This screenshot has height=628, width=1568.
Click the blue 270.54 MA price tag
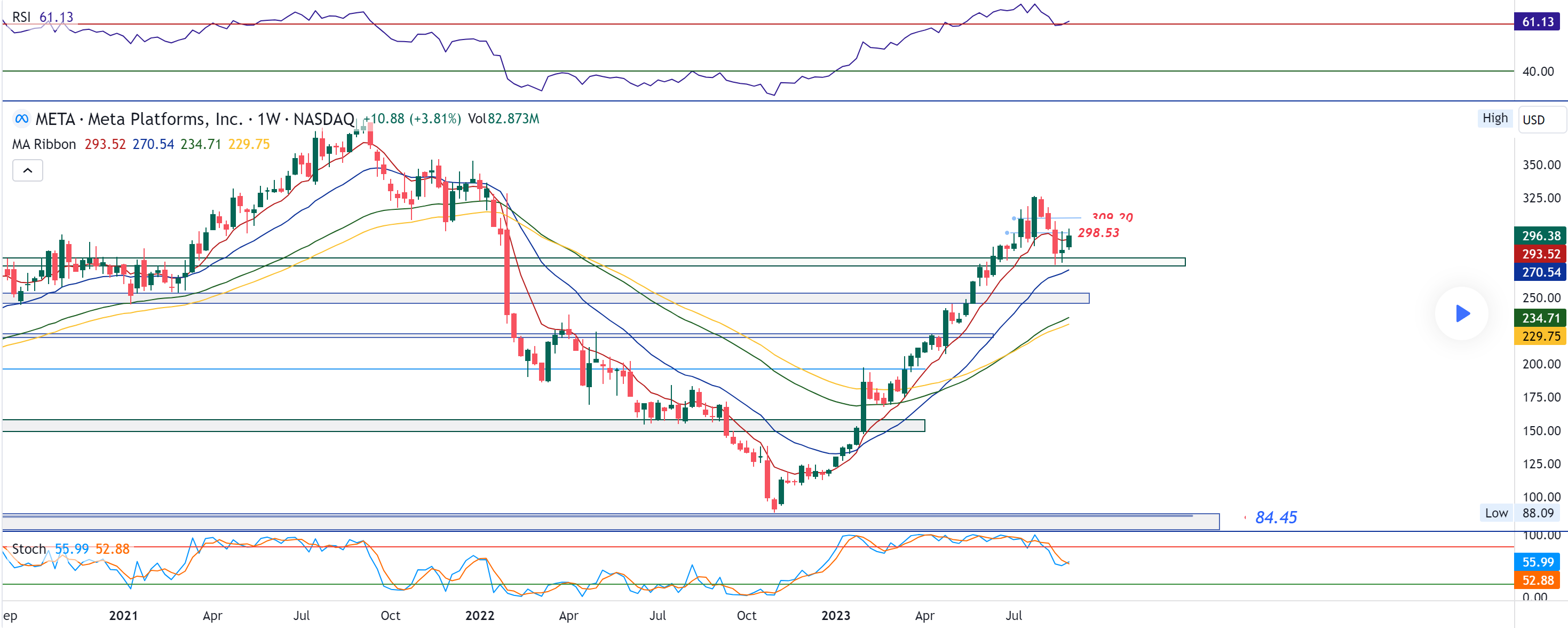coord(1540,272)
